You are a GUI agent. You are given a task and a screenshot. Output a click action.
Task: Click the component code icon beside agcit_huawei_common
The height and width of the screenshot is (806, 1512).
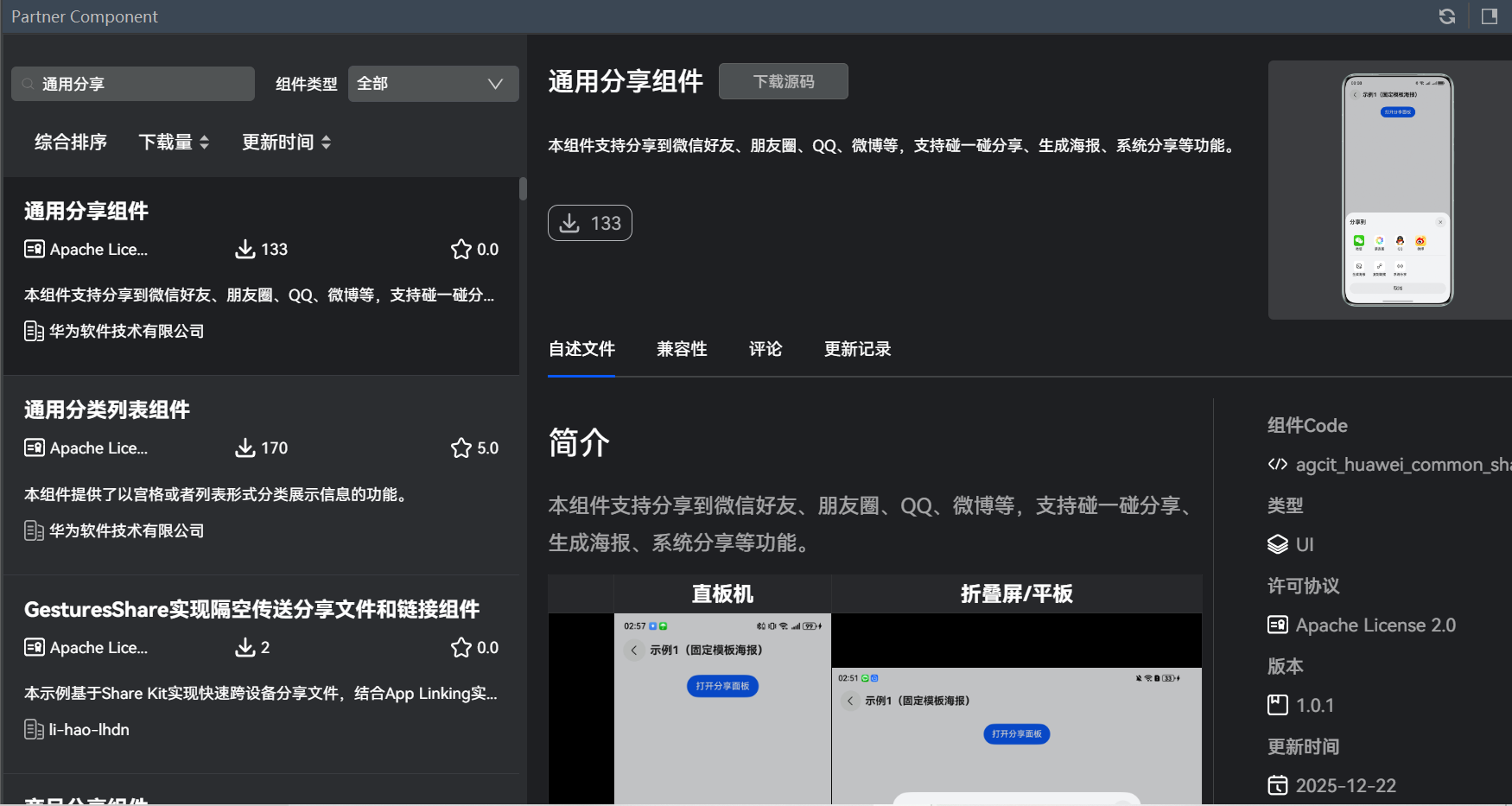(1277, 465)
